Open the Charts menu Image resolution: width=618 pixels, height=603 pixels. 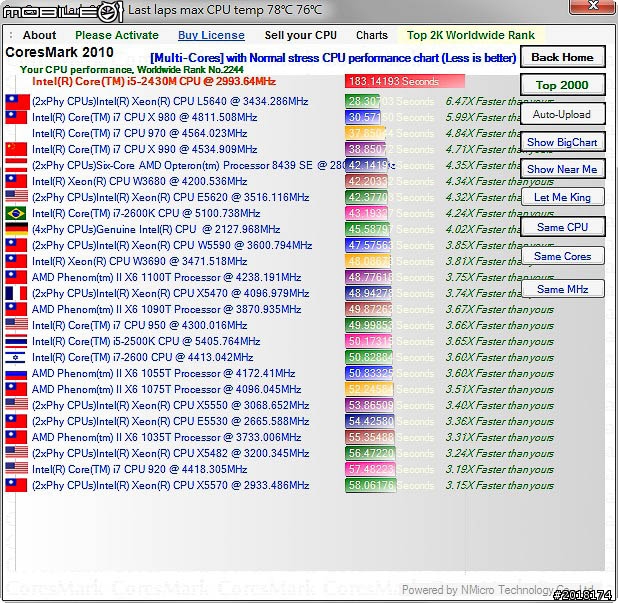click(x=372, y=35)
